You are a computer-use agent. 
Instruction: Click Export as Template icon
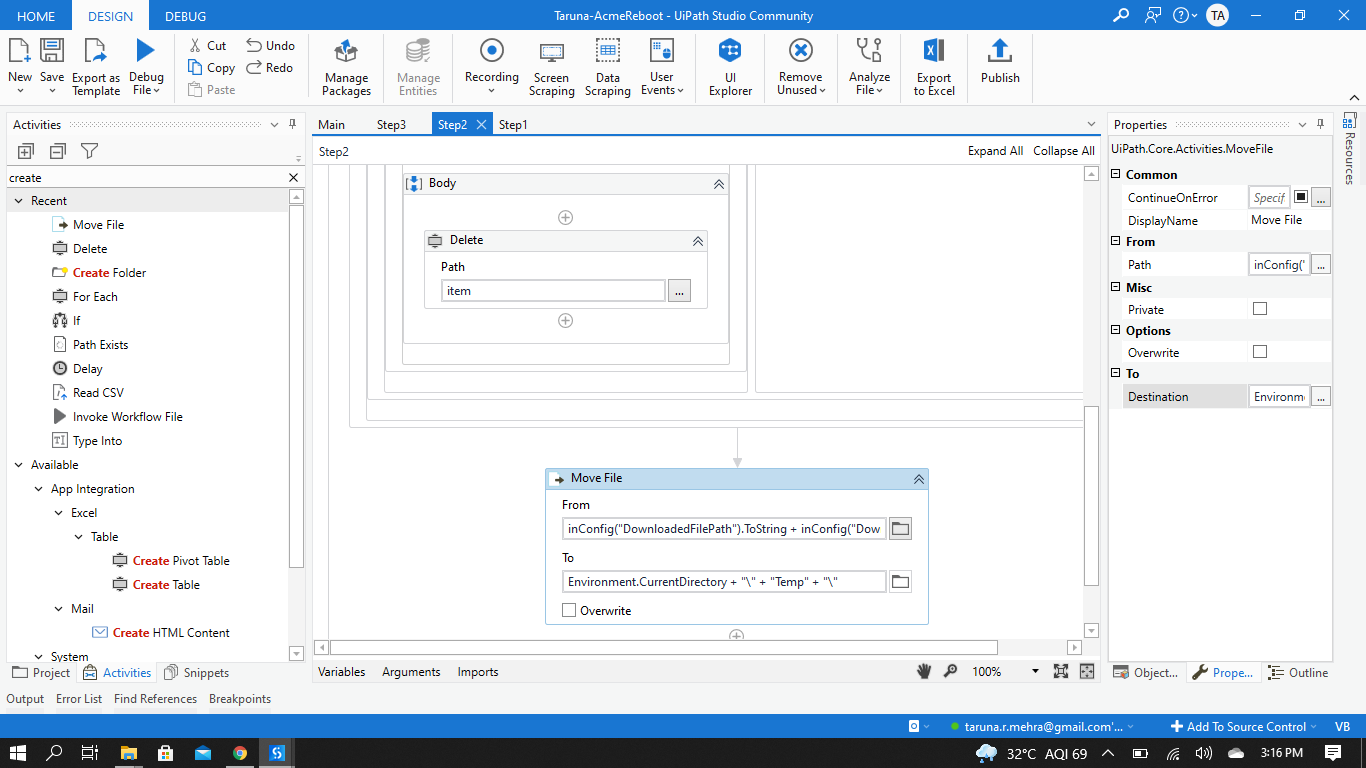pos(96,50)
